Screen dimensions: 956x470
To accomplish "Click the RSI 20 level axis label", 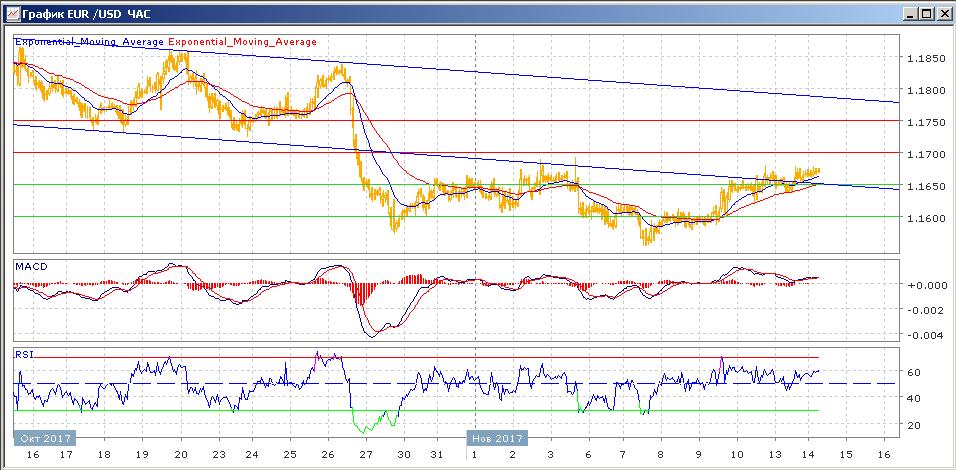I will pos(913,425).
